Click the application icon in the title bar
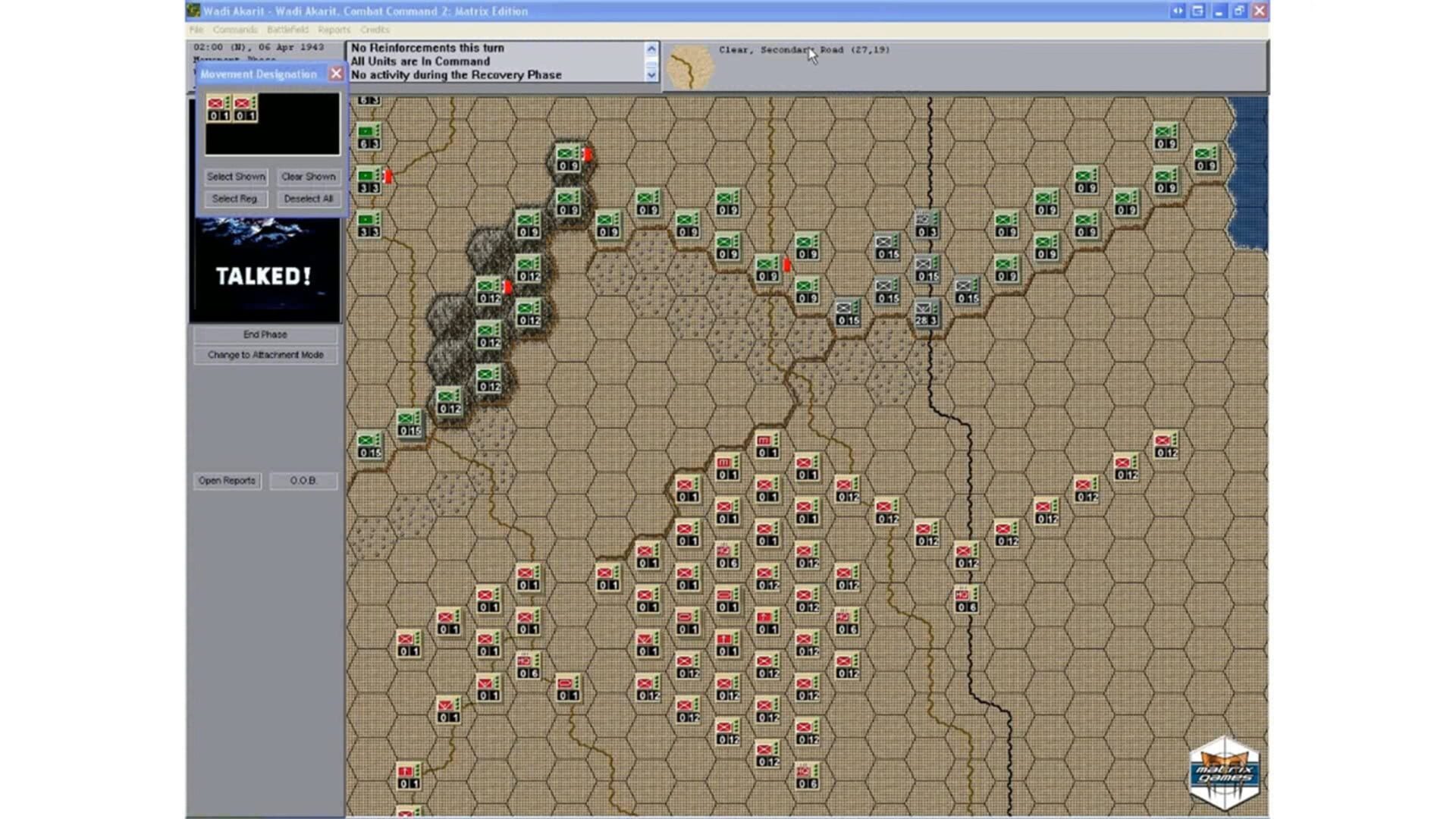The height and width of the screenshot is (819, 1456). click(193, 11)
